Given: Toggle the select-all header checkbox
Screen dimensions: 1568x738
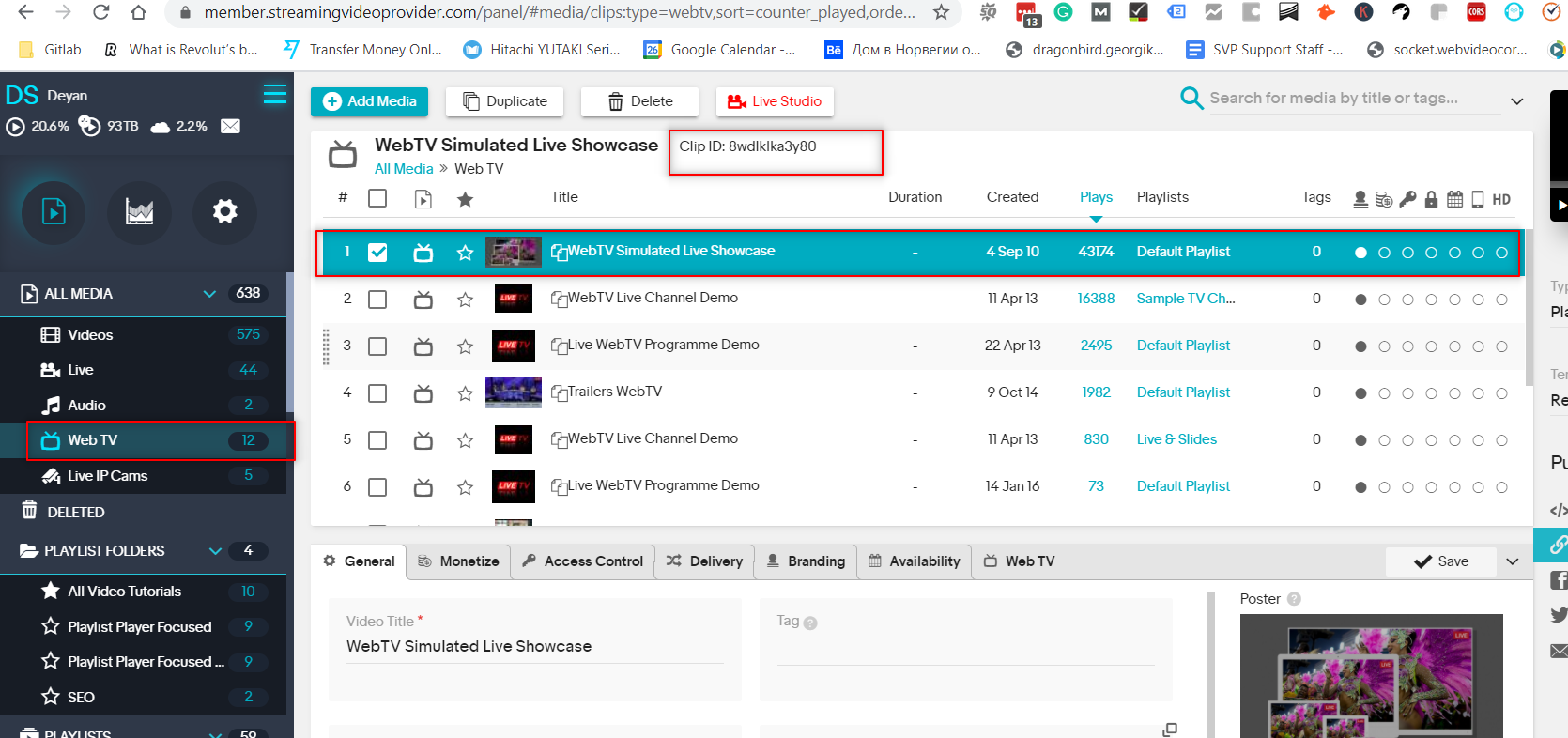Looking at the screenshot, I should click(377, 198).
